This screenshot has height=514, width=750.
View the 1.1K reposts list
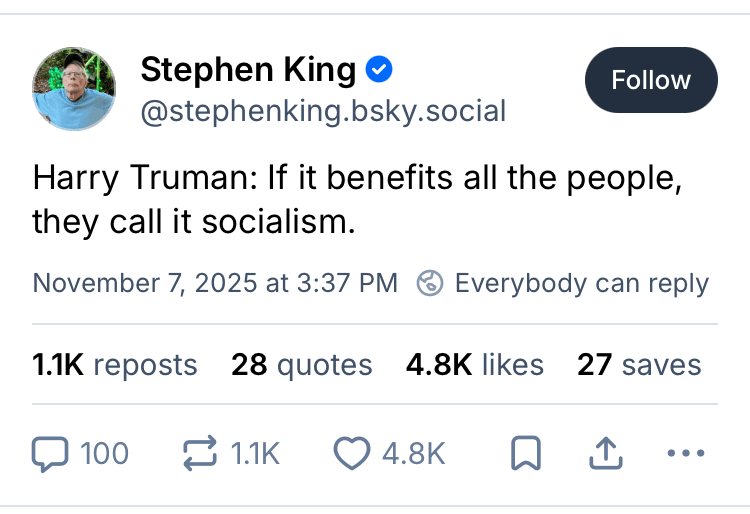[115, 365]
